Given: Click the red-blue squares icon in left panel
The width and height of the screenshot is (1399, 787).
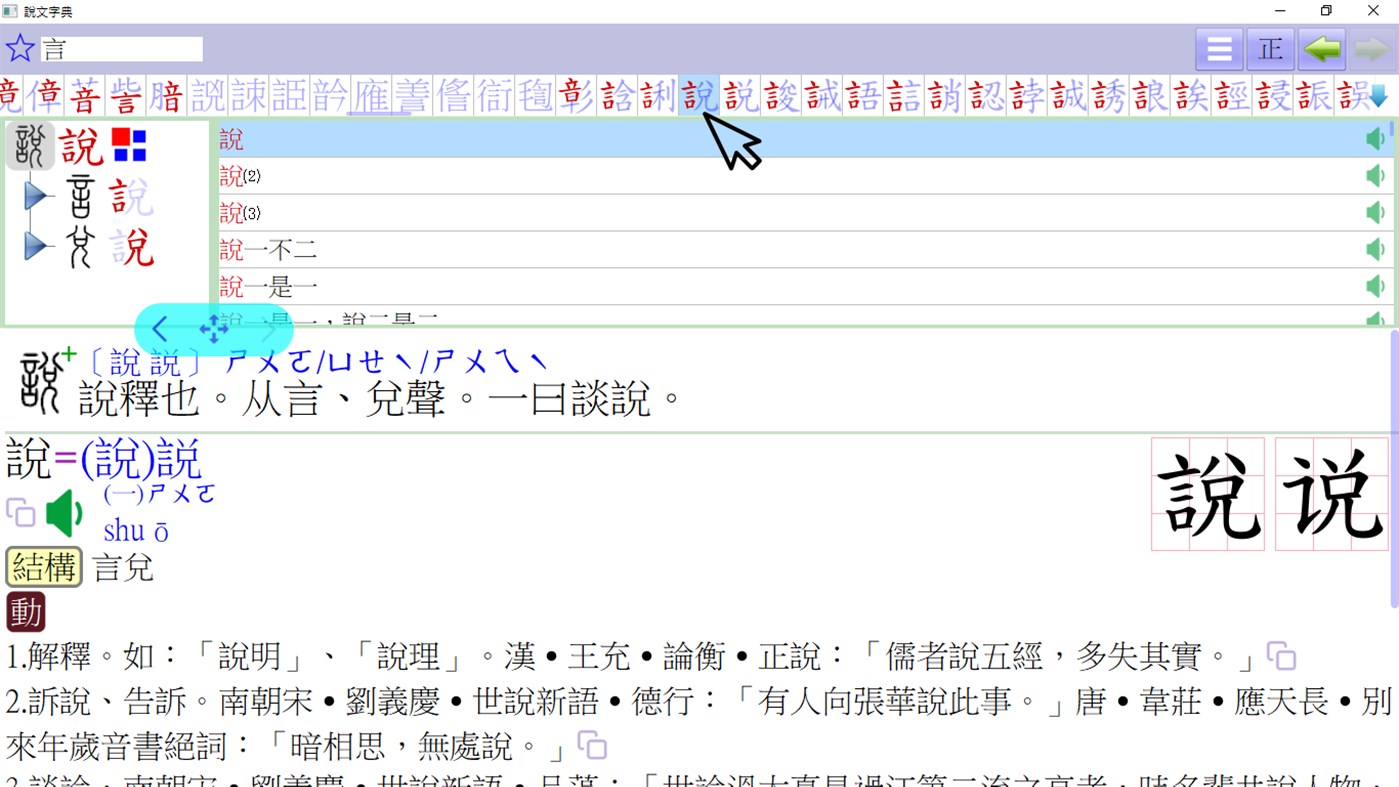Looking at the screenshot, I should (x=128, y=142).
